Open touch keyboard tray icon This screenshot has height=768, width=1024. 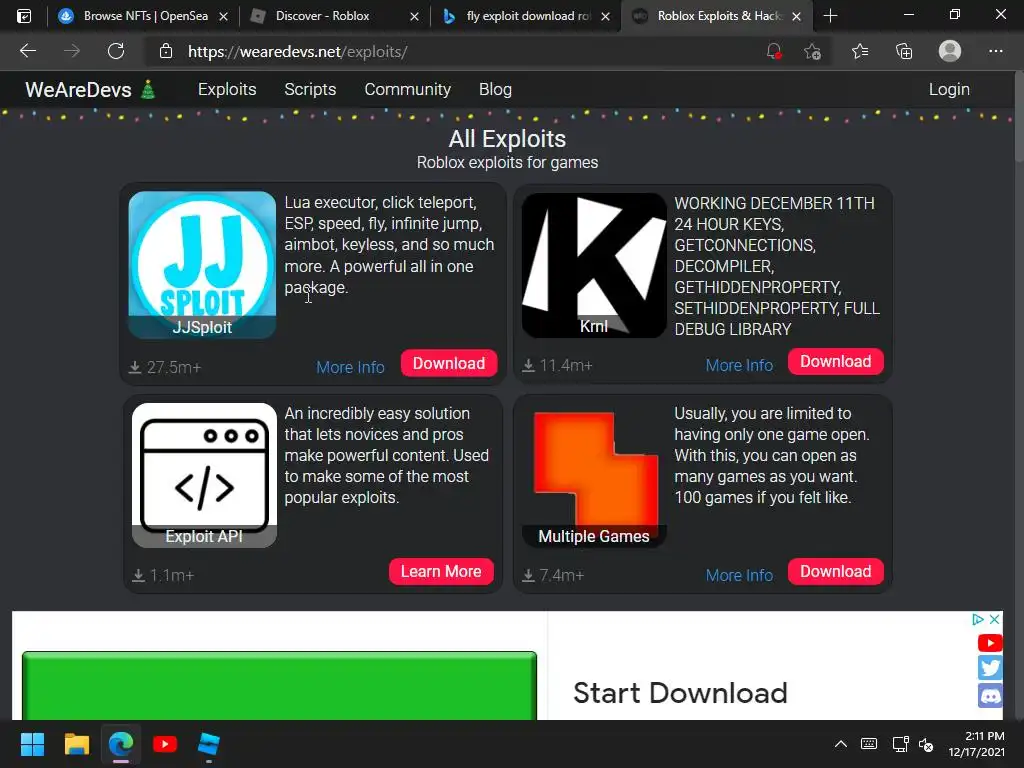coord(869,744)
